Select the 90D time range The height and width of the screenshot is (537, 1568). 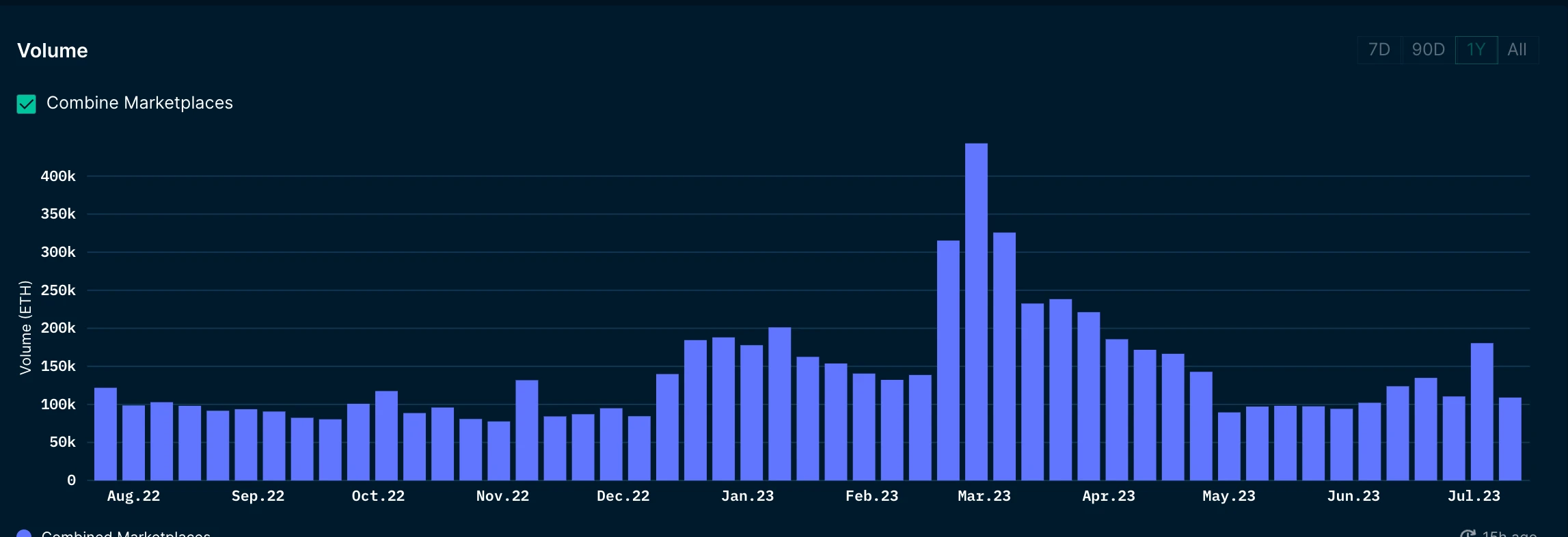[x=1429, y=50]
